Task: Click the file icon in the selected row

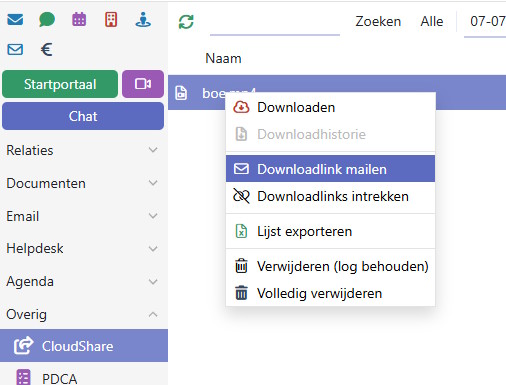Action: coord(181,93)
